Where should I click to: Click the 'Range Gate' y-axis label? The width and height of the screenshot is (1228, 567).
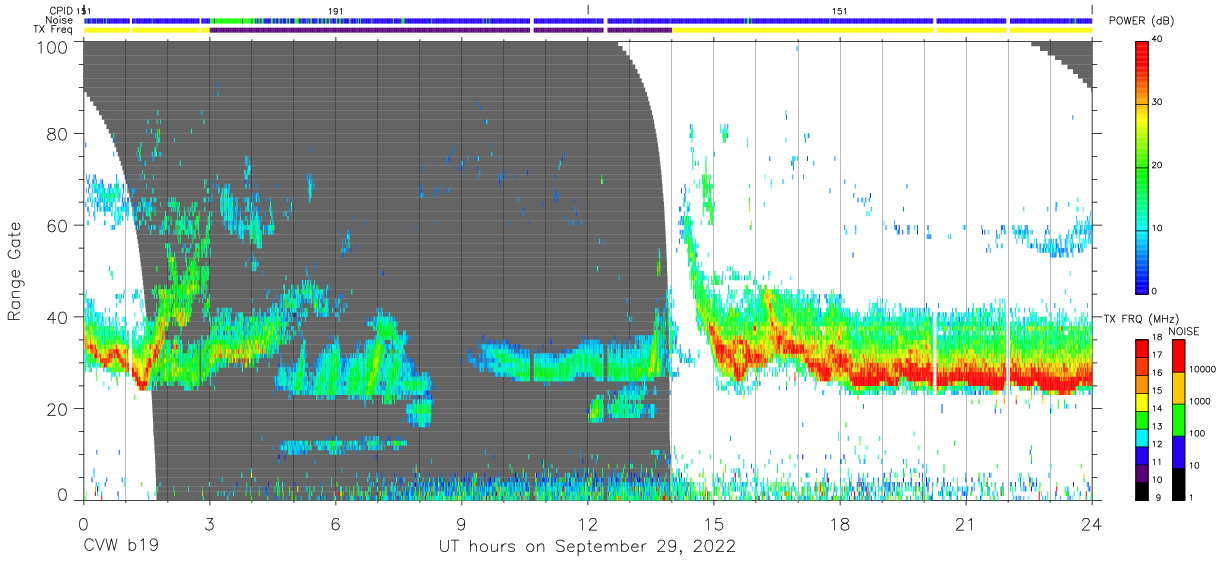(x=15, y=273)
